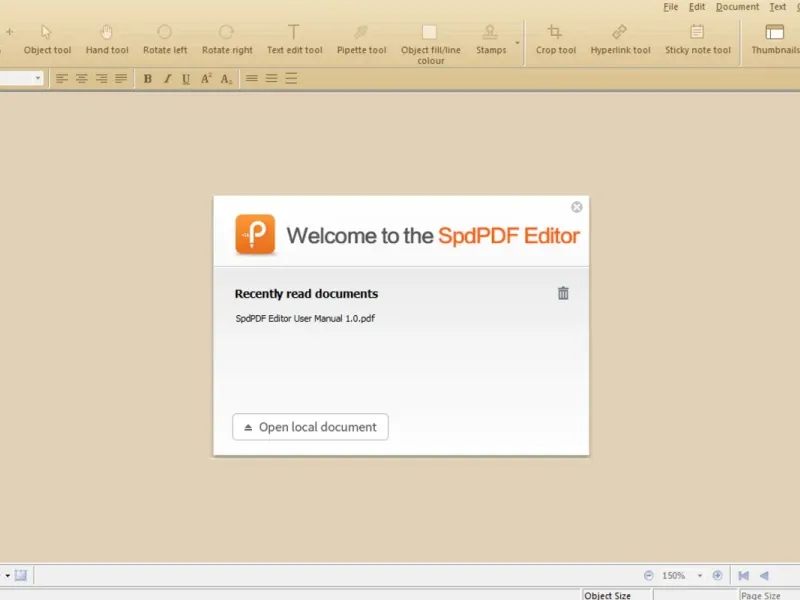The image size is (800, 600).
Task: Pick the Pipette tool
Action: [x=361, y=39]
